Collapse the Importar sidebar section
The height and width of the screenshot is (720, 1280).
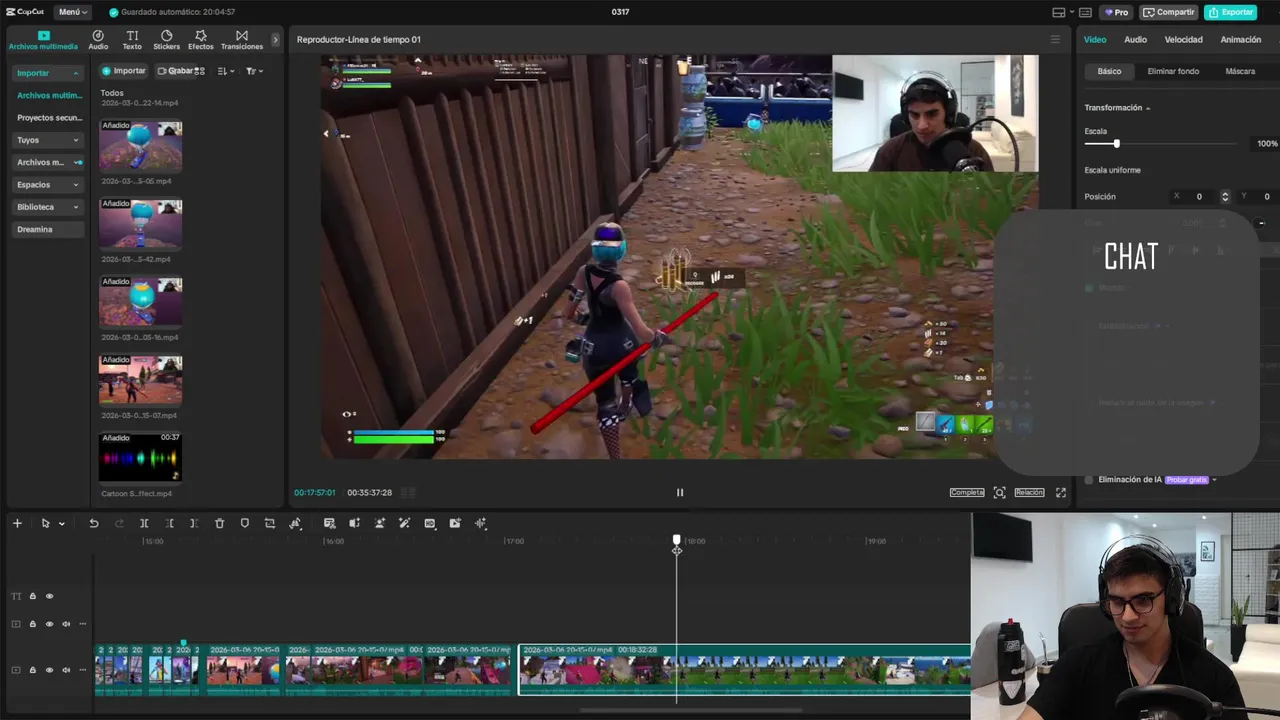[x=76, y=73]
